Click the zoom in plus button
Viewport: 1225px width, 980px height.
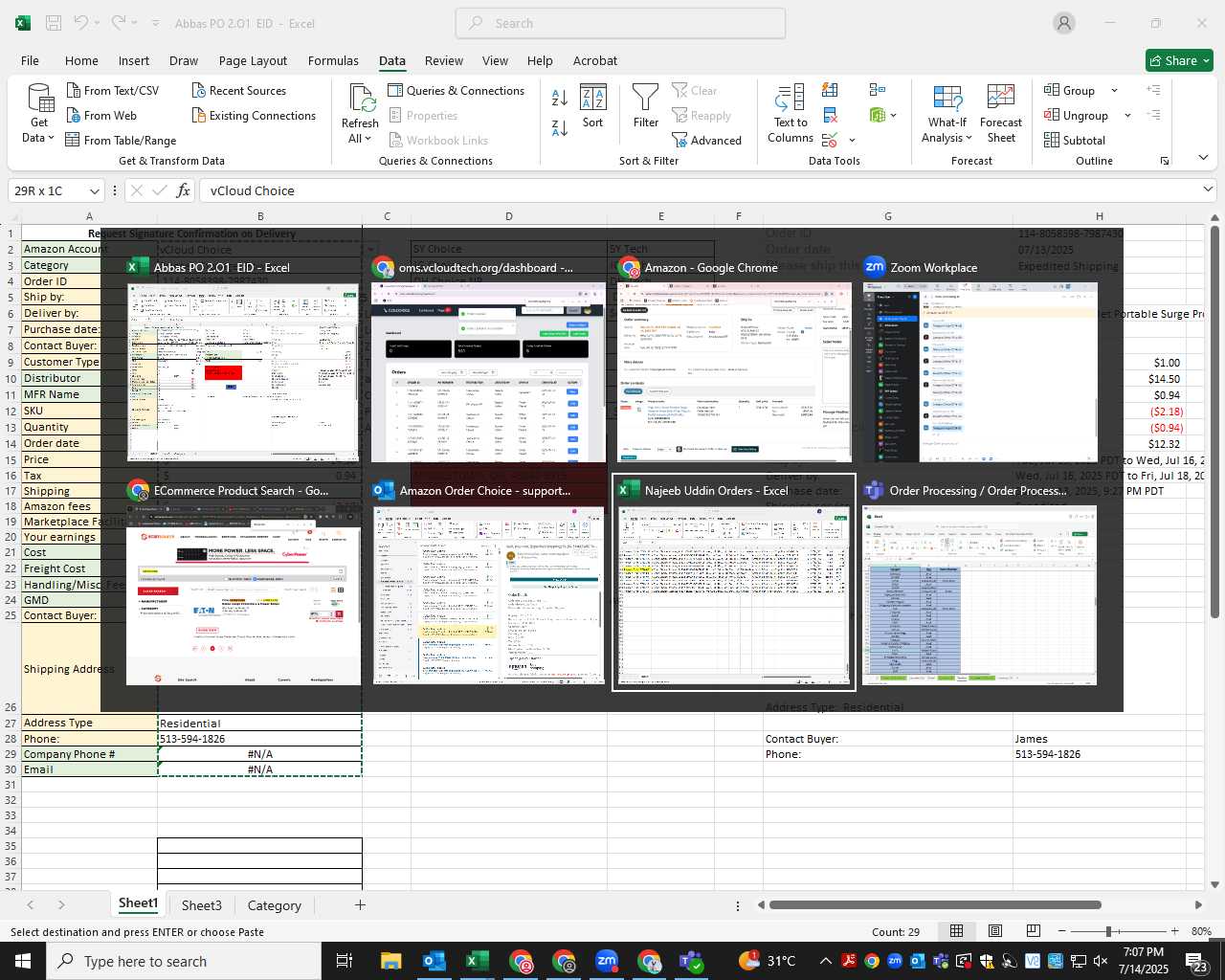[x=1174, y=931]
